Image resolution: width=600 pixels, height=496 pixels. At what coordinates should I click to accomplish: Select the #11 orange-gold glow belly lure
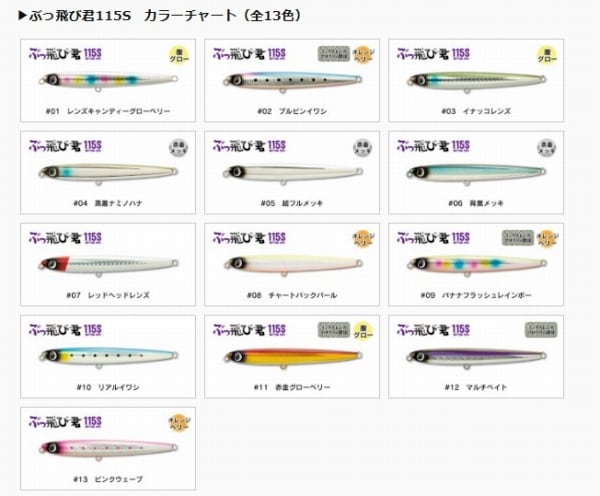(x=293, y=358)
